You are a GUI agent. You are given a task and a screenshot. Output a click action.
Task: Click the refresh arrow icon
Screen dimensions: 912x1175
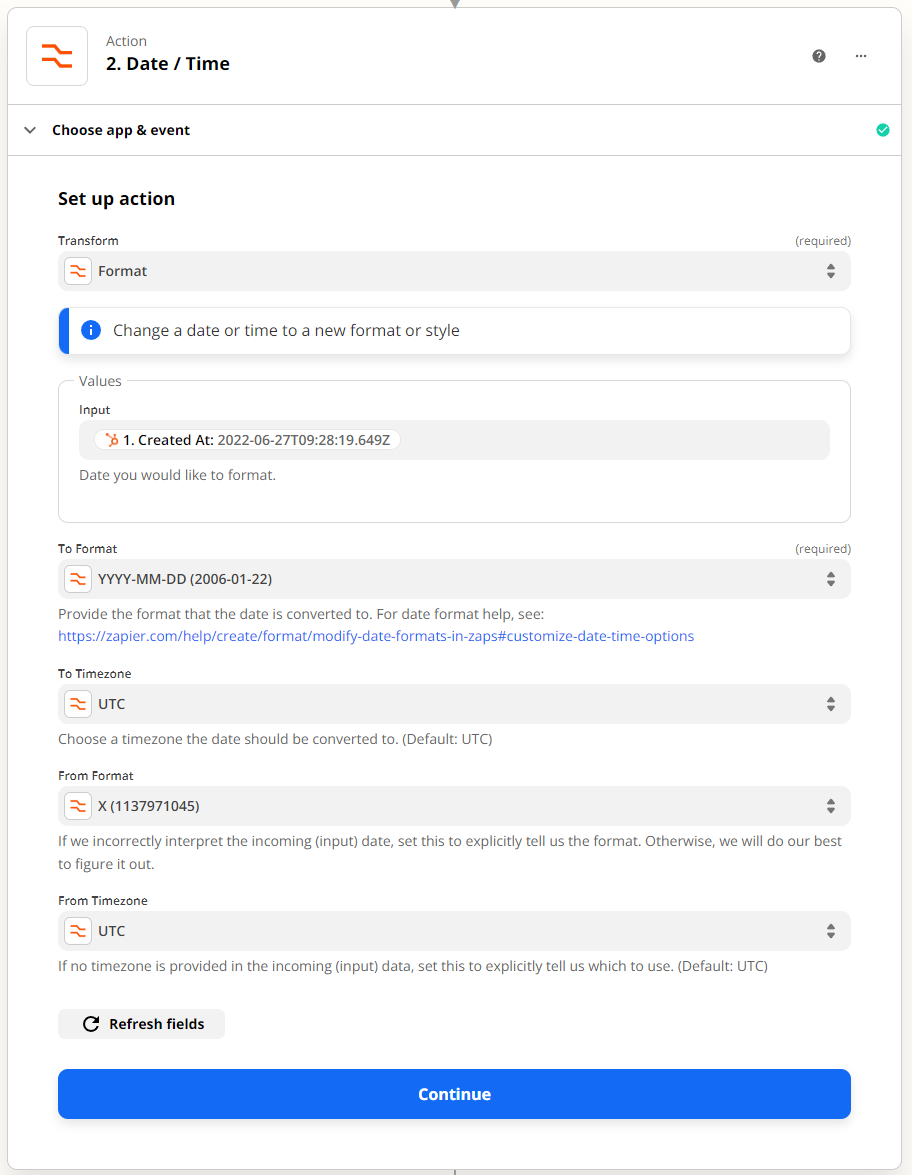(x=91, y=1024)
